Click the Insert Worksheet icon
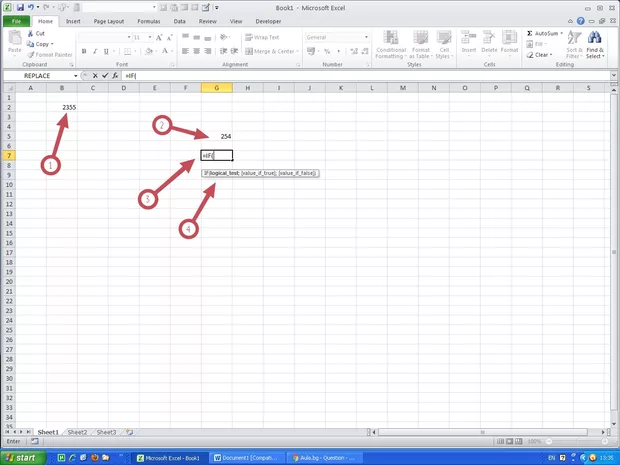Image resolution: width=620 pixels, height=465 pixels. coord(129,432)
